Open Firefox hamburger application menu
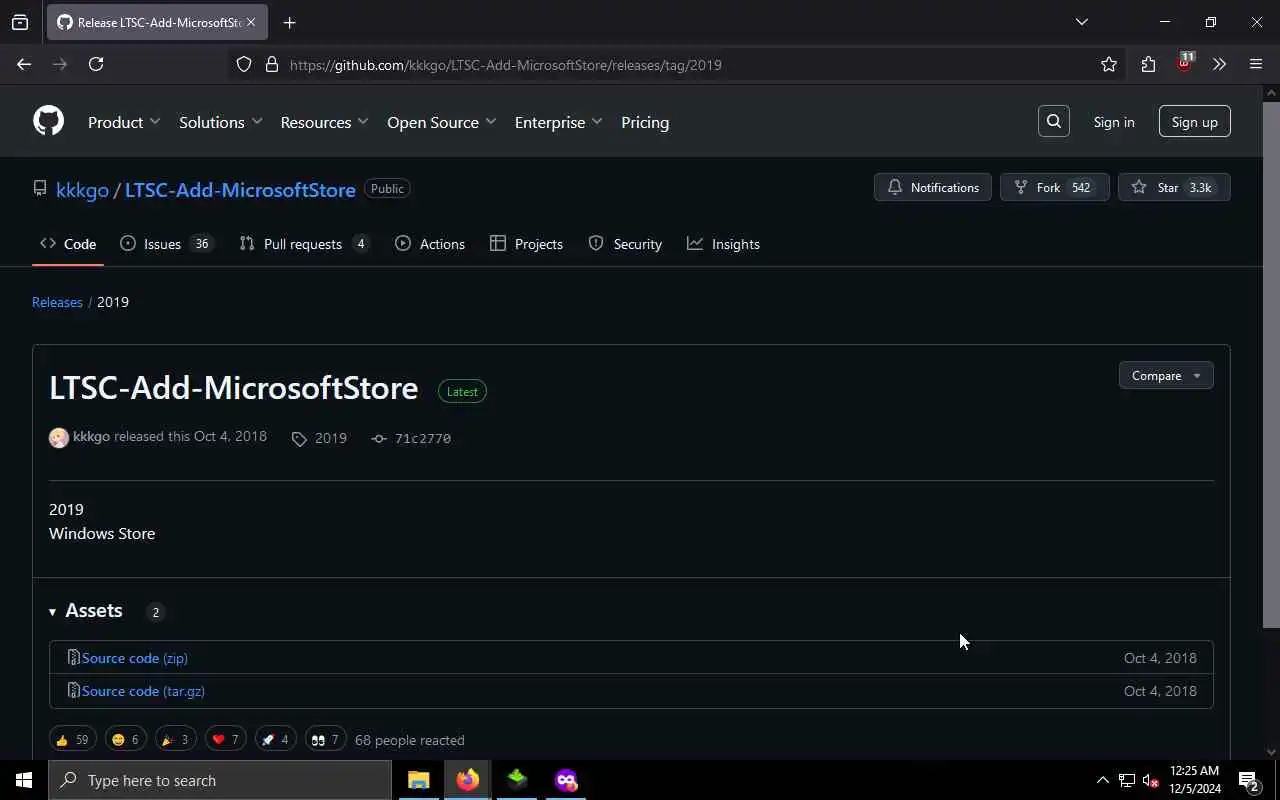Viewport: 1280px width, 800px height. point(1256,64)
